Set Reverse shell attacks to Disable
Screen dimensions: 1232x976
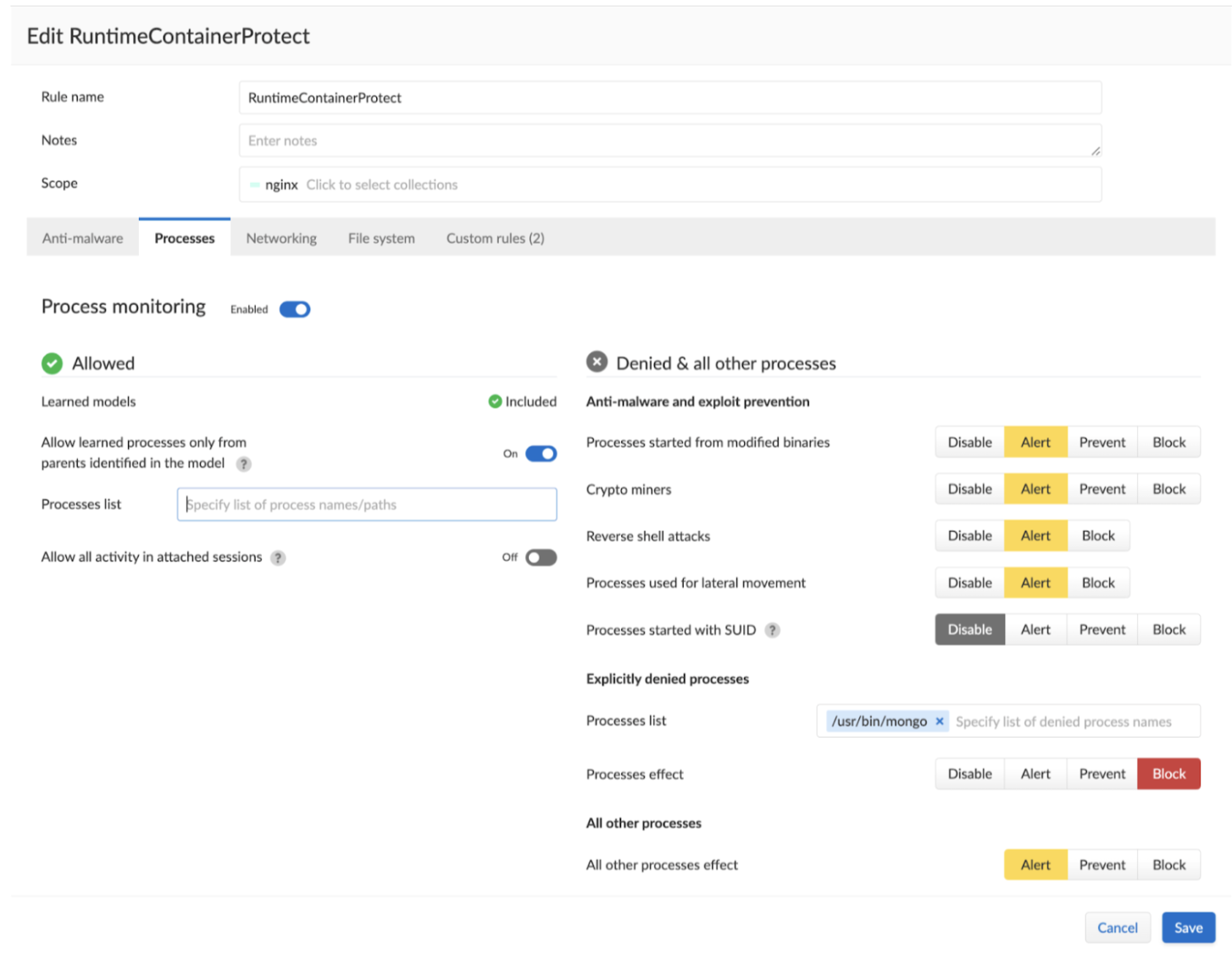969,535
